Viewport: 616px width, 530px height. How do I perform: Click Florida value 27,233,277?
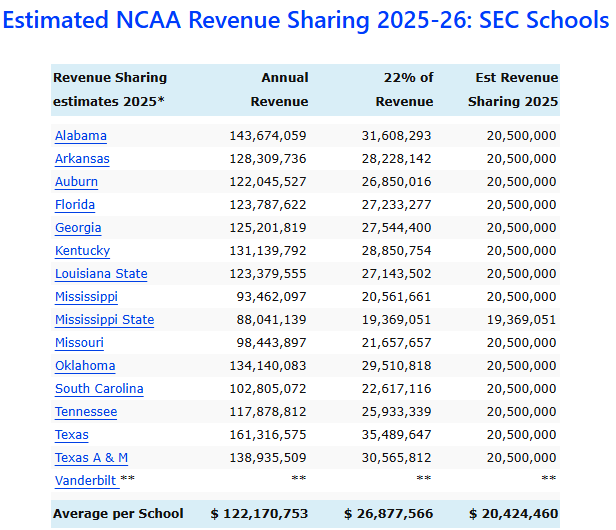[x=396, y=205]
